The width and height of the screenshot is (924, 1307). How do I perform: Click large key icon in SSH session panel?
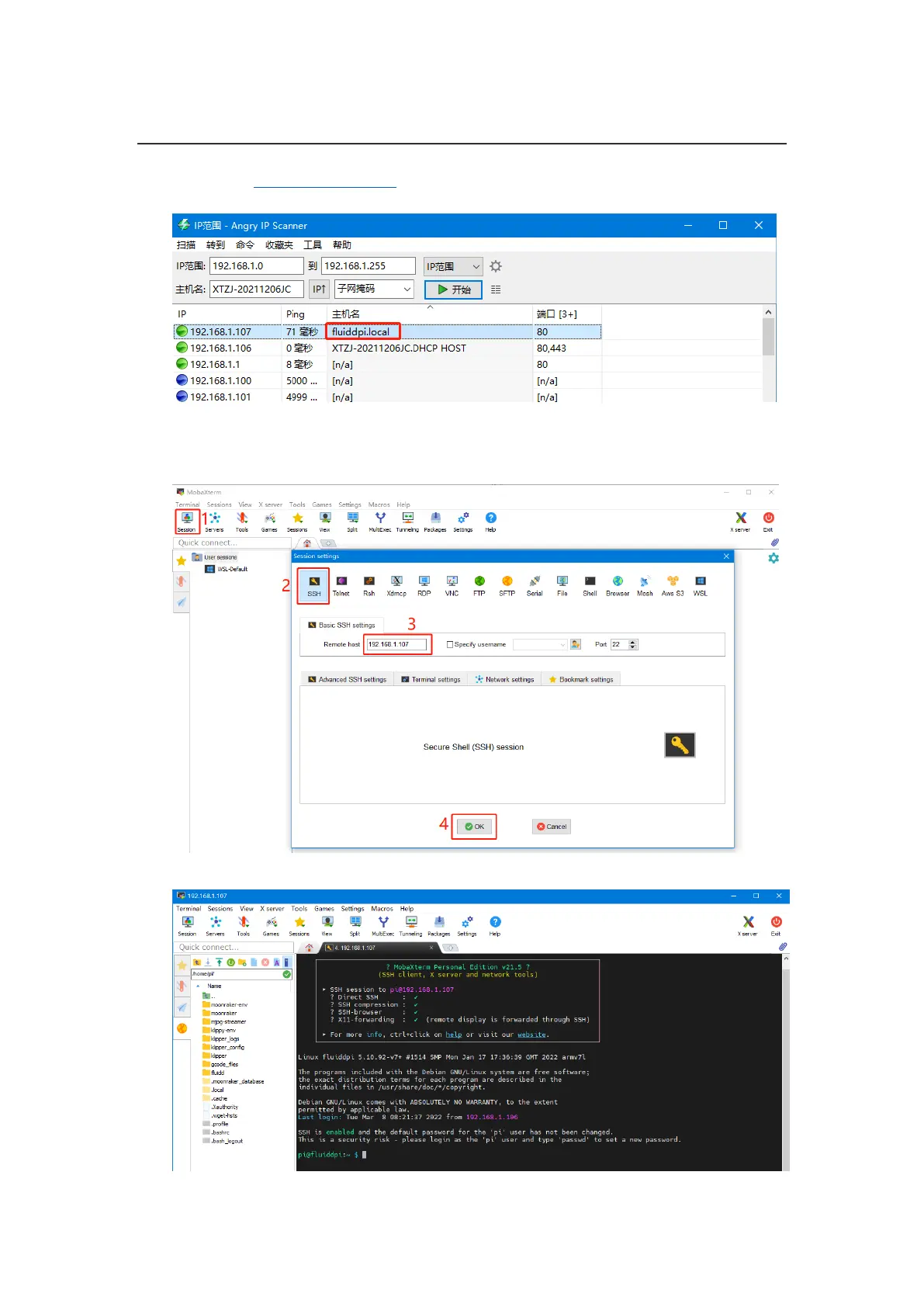click(x=680, y=745)
